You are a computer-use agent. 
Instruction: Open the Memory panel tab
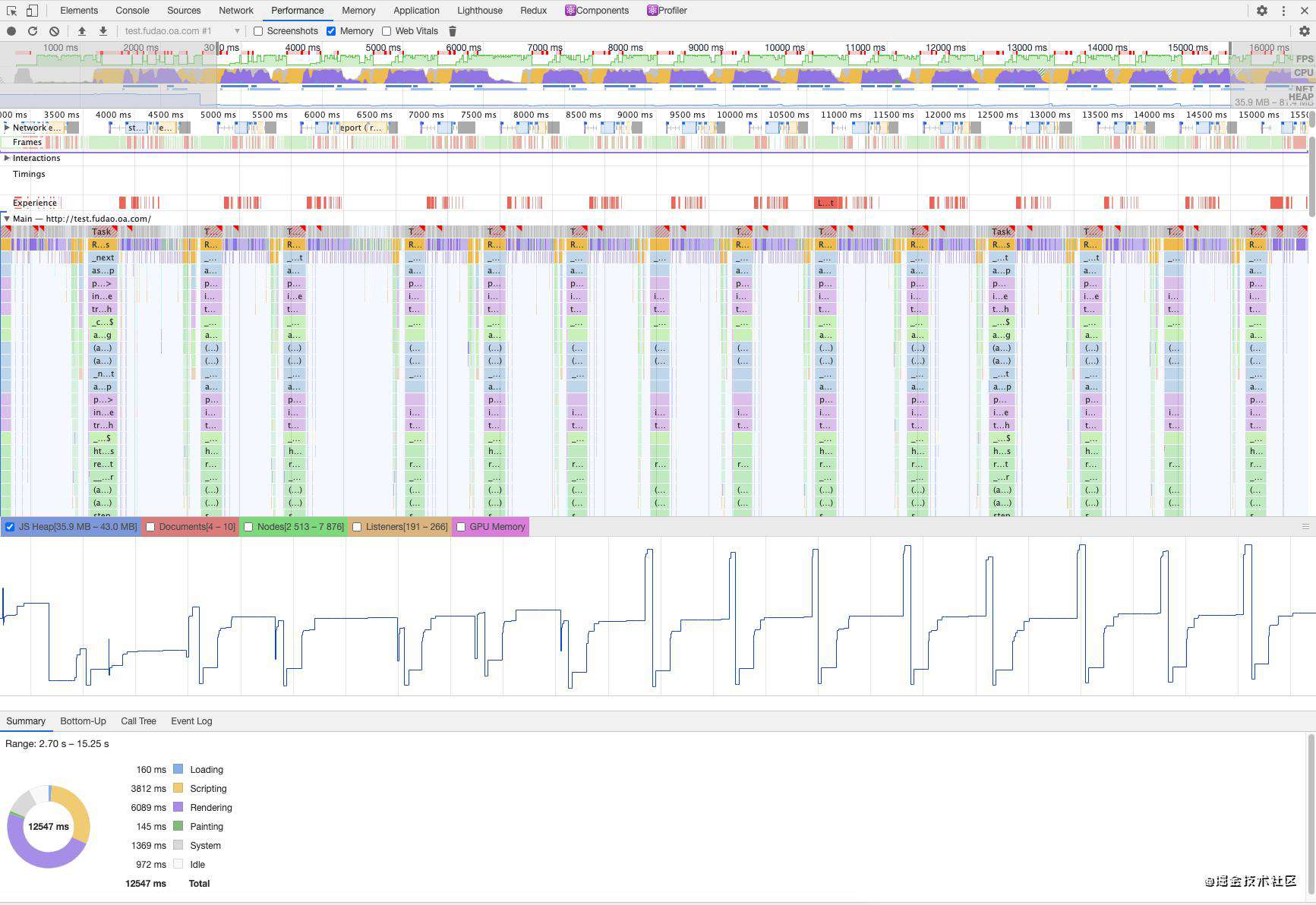click(358, 11)
